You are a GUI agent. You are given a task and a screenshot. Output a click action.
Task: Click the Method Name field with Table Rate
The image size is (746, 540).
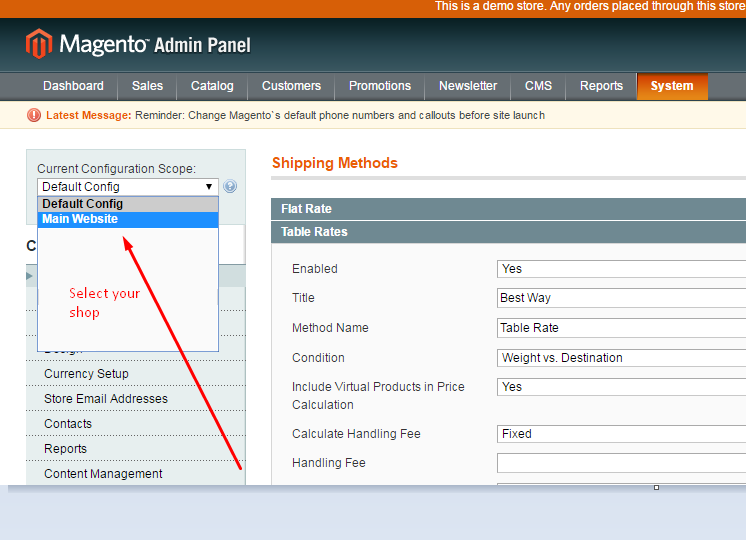tap(621, 328)
